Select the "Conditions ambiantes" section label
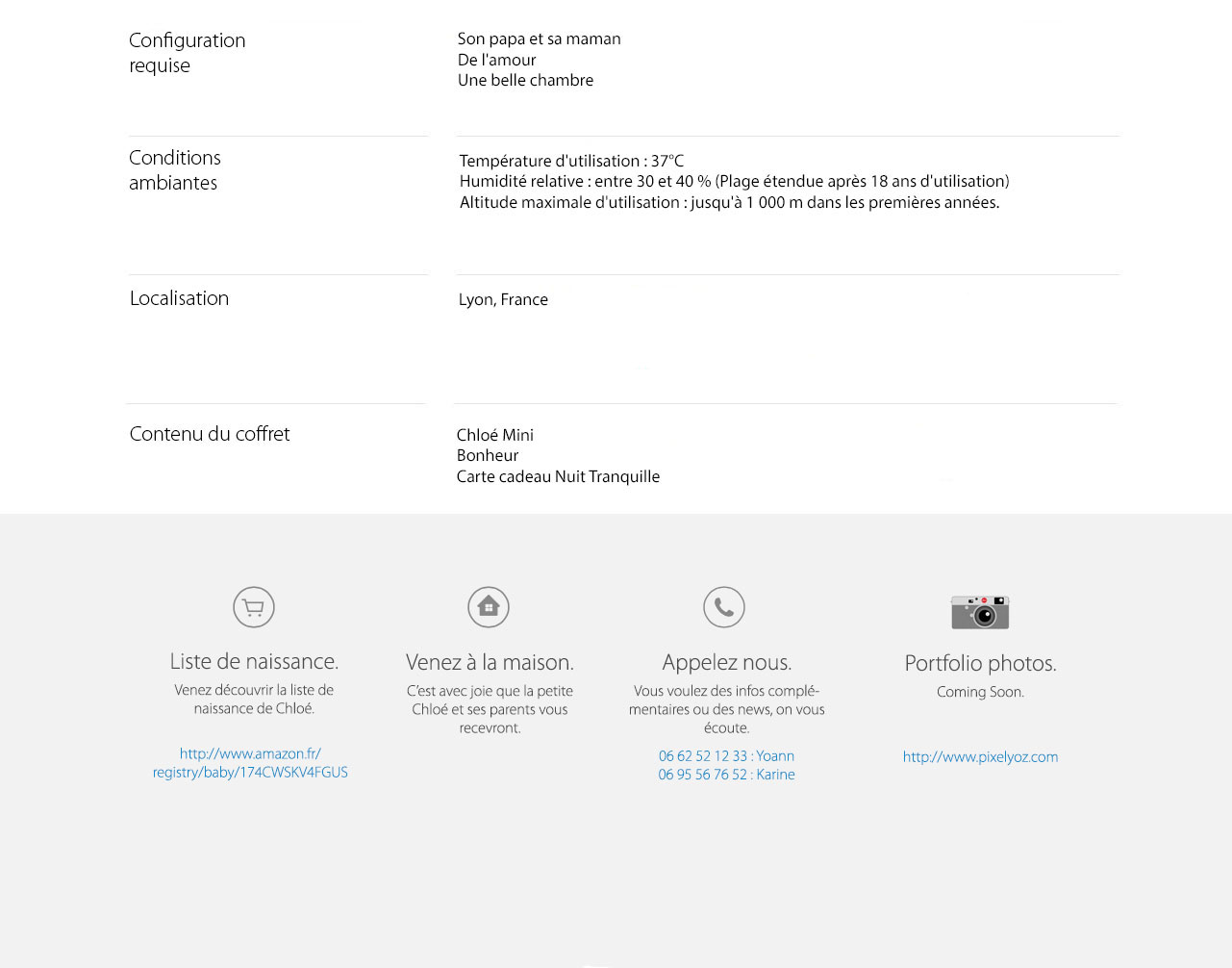This screenshot has width=1232, height=968. coord(174,170)
